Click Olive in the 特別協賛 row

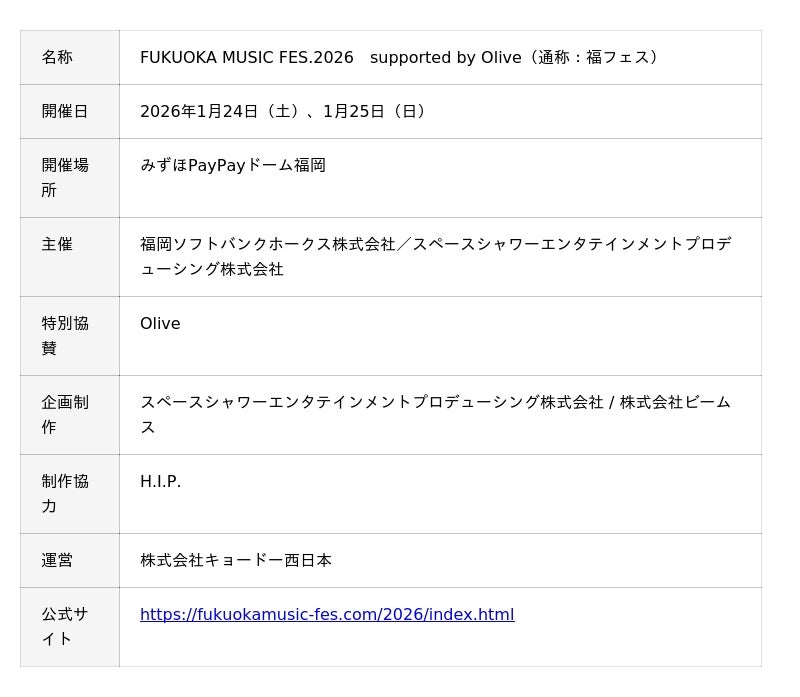160,324
